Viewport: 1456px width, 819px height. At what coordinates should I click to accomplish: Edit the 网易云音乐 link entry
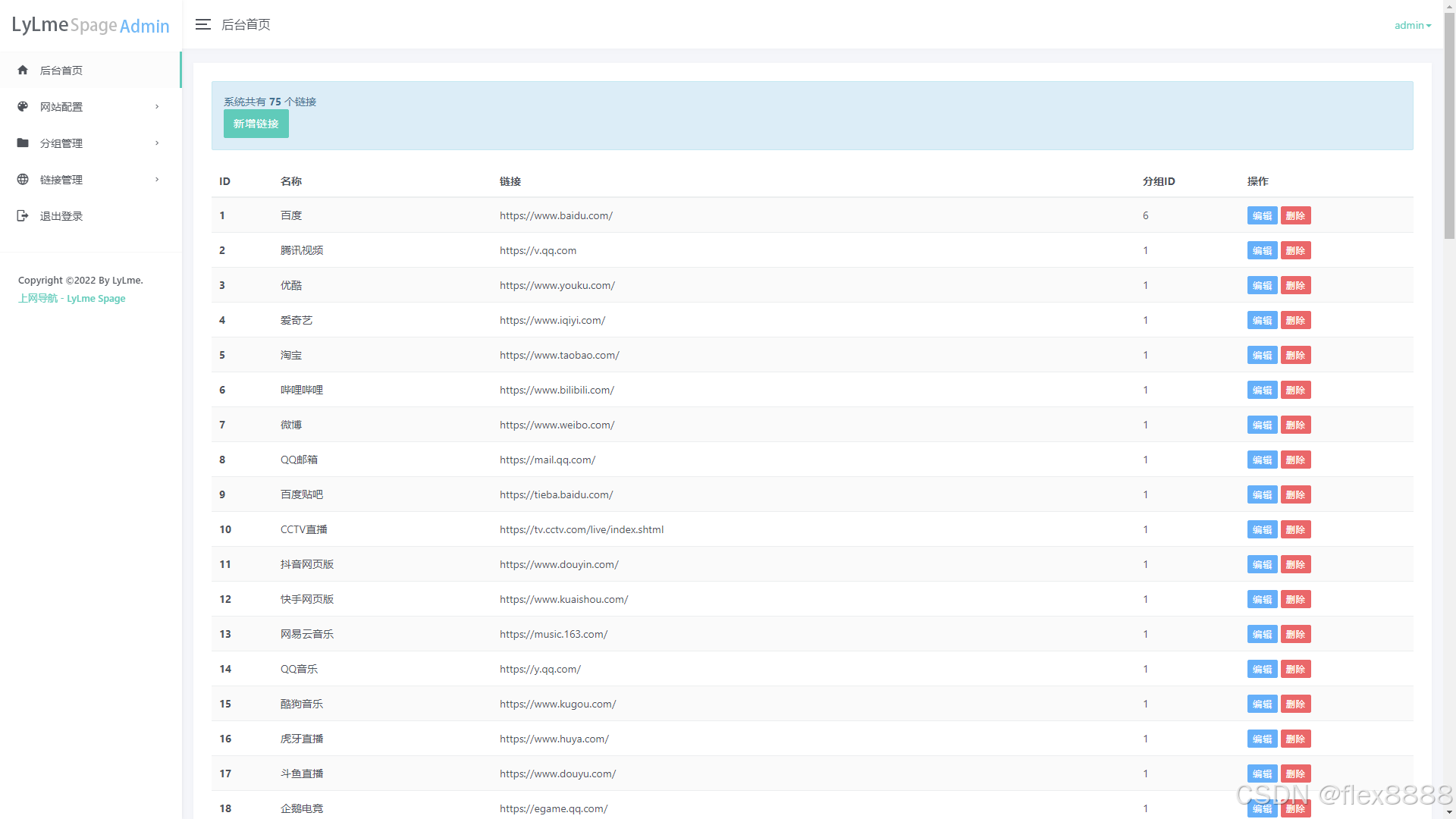1262,634
